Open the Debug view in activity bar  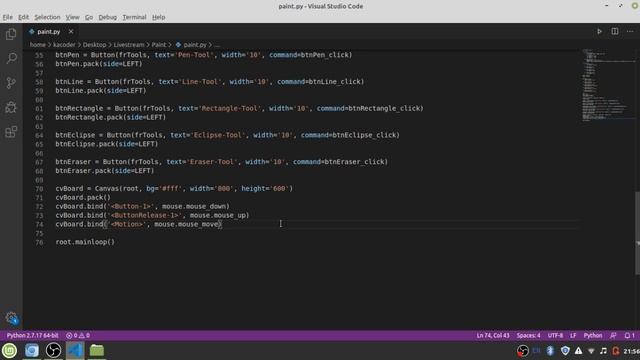(11, 107)
